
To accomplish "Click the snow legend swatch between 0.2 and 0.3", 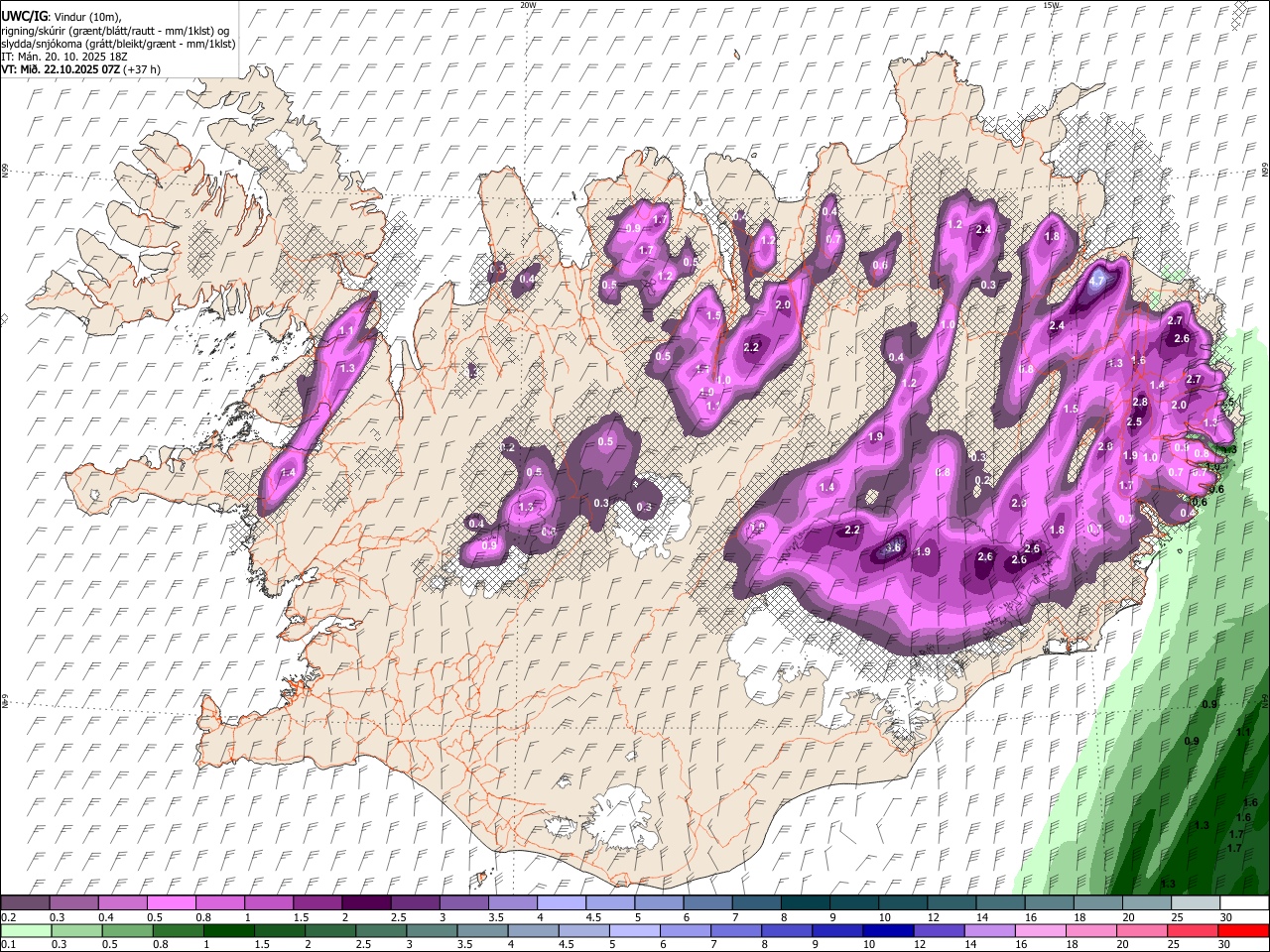I will tap(25, 903).
